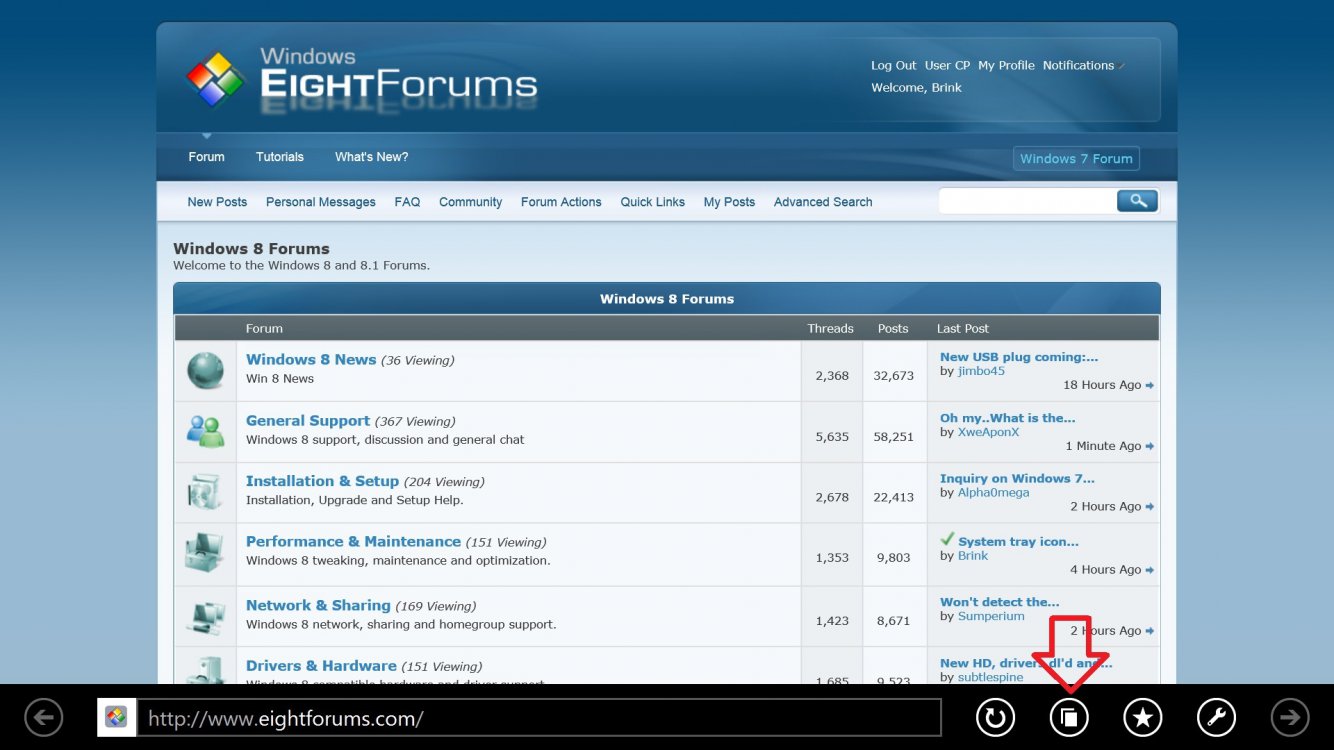Viewport: 1334px width, 750px height.
Task: Click the browser Forward arrow button
Action: 1290,717
